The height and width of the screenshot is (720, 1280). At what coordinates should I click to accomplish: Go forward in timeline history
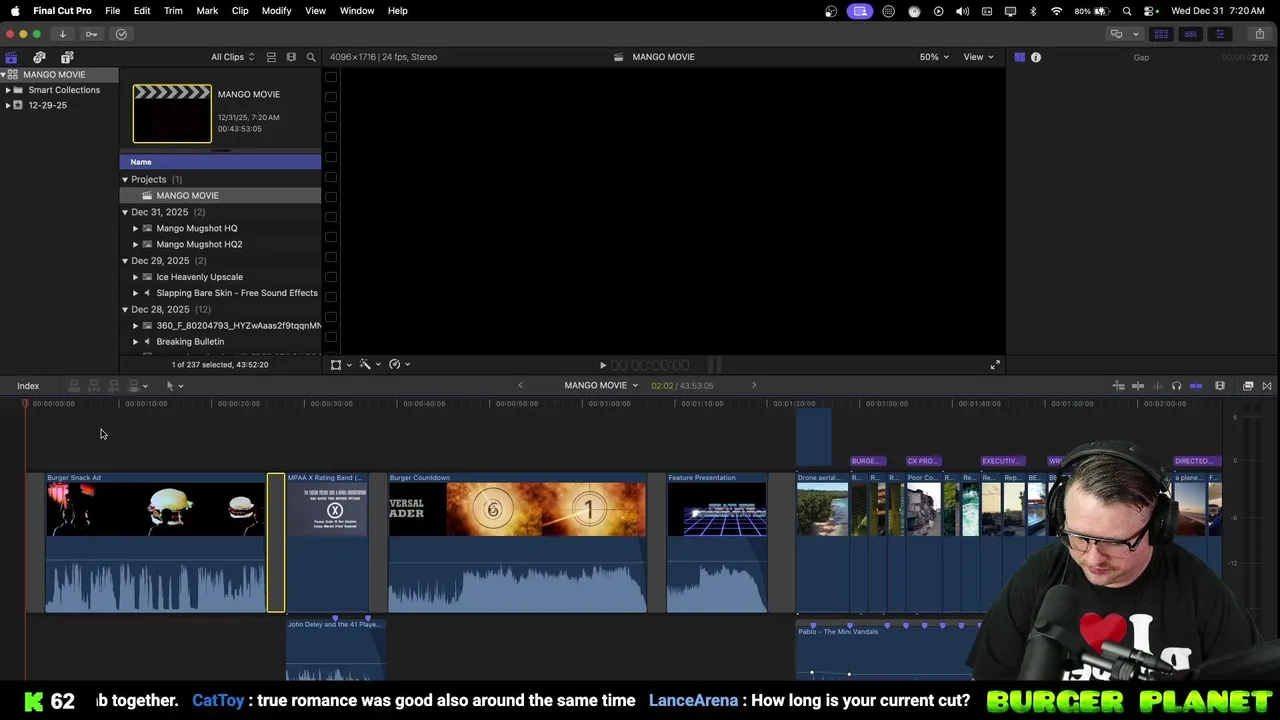pos(754,386)
